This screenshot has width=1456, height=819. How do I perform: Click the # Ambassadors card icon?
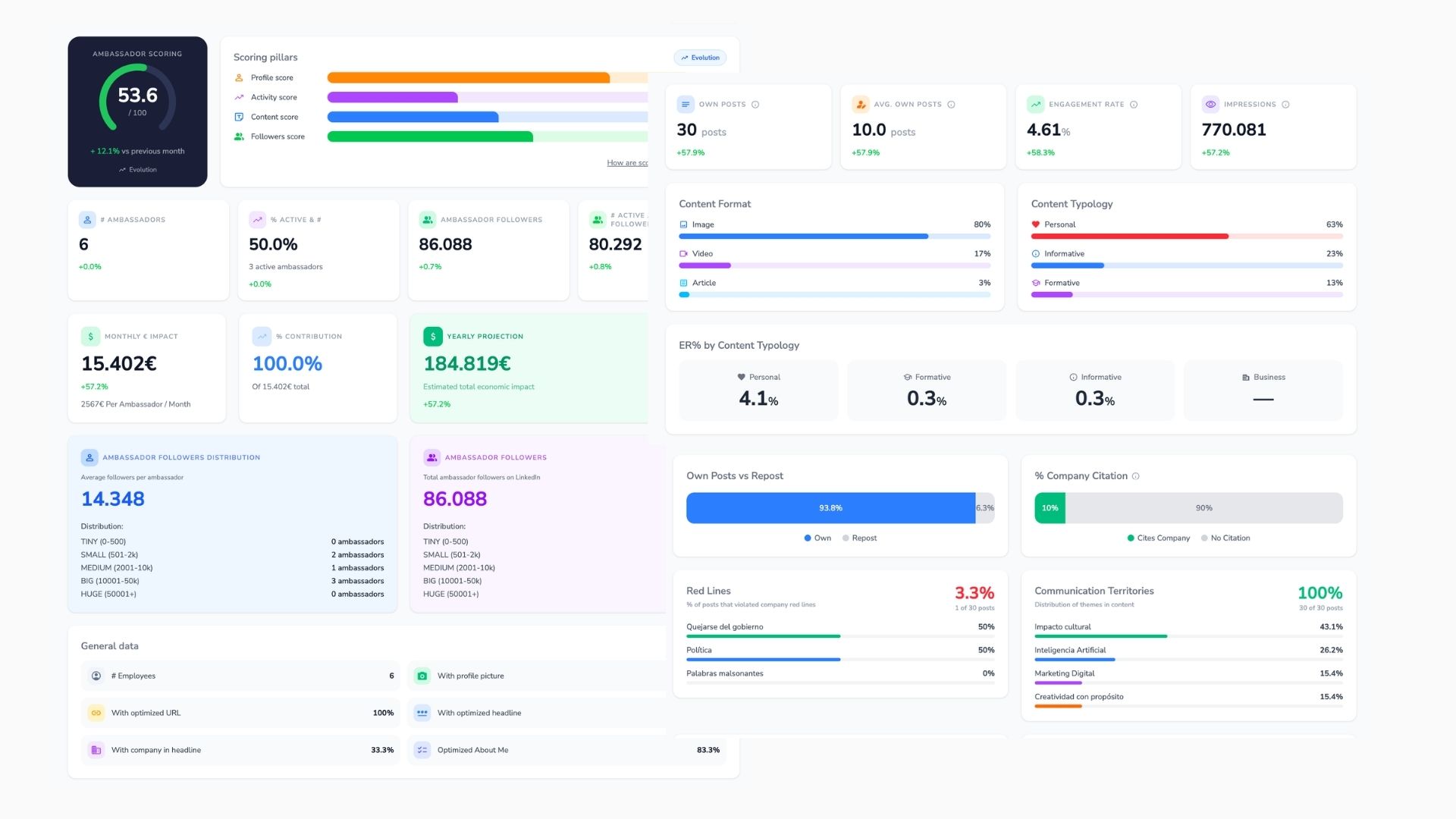[87, 220]
